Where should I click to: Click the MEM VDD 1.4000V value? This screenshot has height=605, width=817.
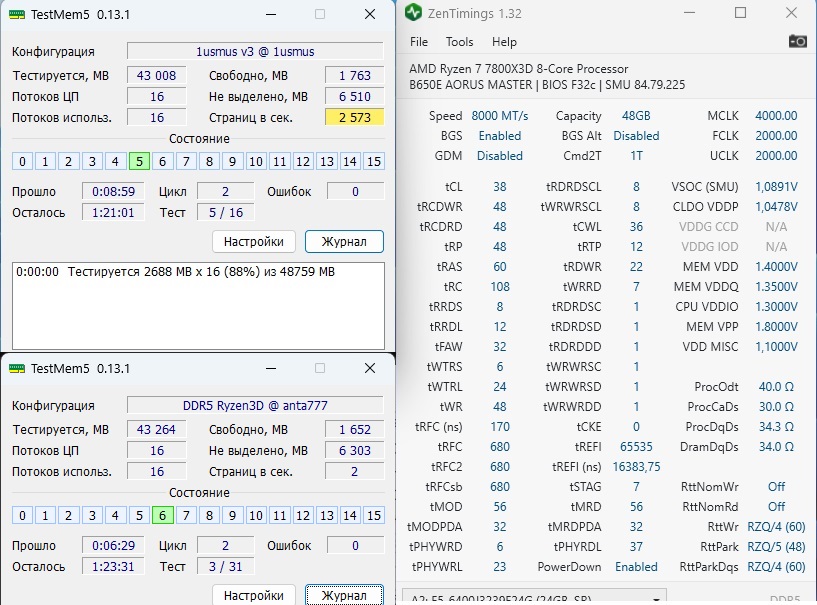pos(776,267)
